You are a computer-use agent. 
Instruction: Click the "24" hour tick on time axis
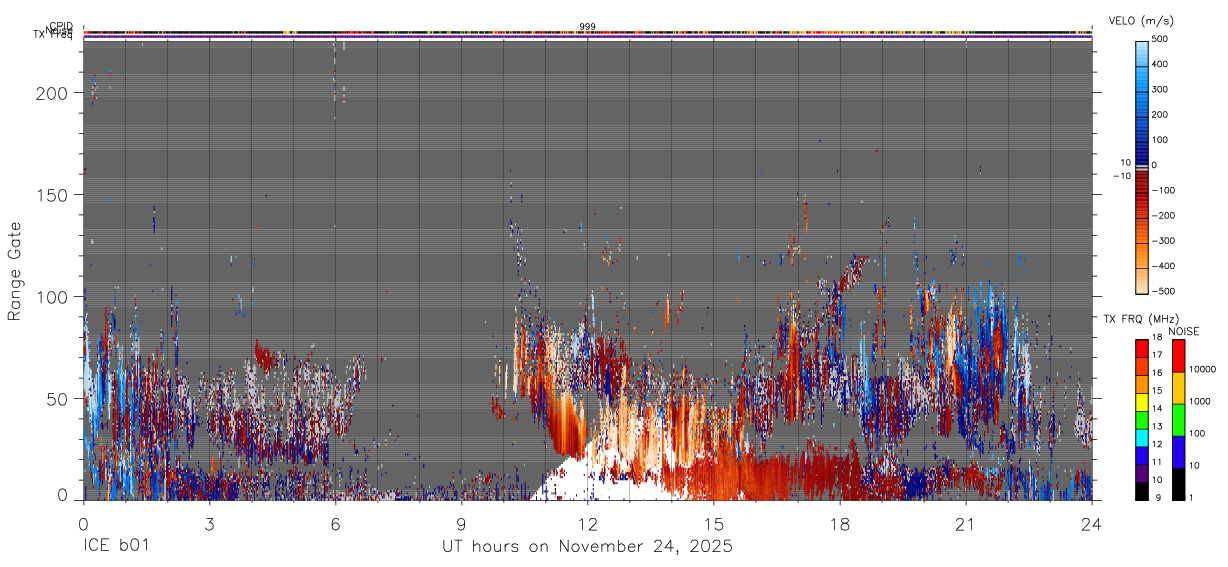pyautogui.click(x=1092, y=524)
